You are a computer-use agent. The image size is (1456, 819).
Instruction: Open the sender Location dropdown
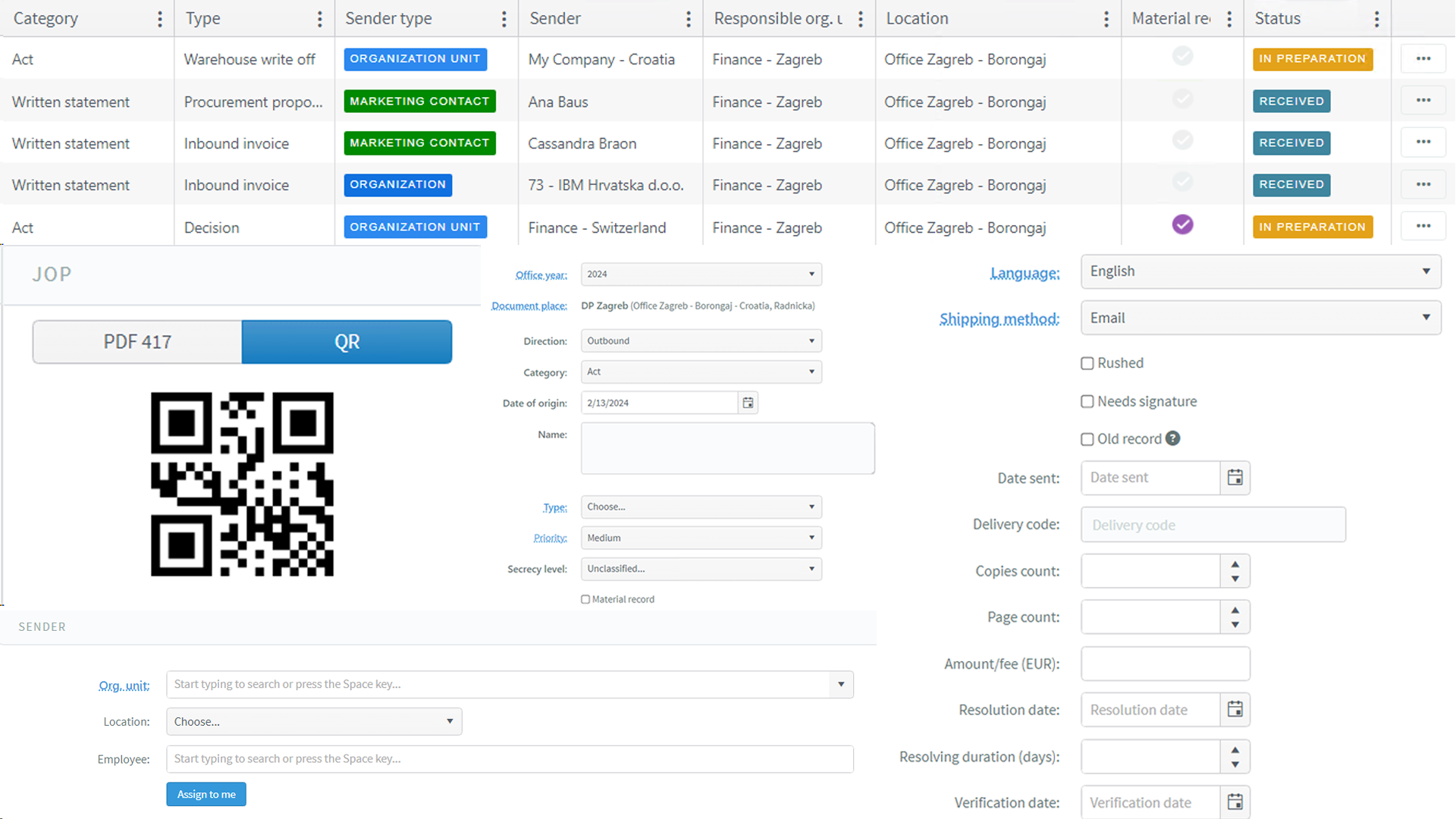point(314,721)
